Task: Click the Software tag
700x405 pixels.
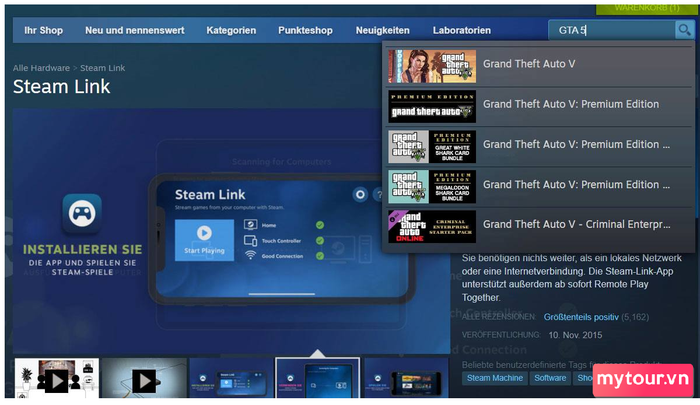Action: tap(550, 378)
